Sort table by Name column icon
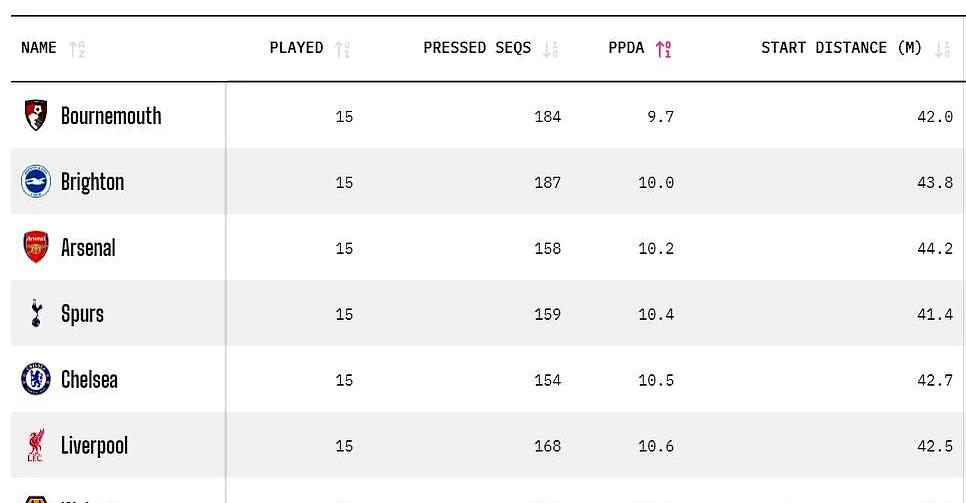 tap(77, 49)
